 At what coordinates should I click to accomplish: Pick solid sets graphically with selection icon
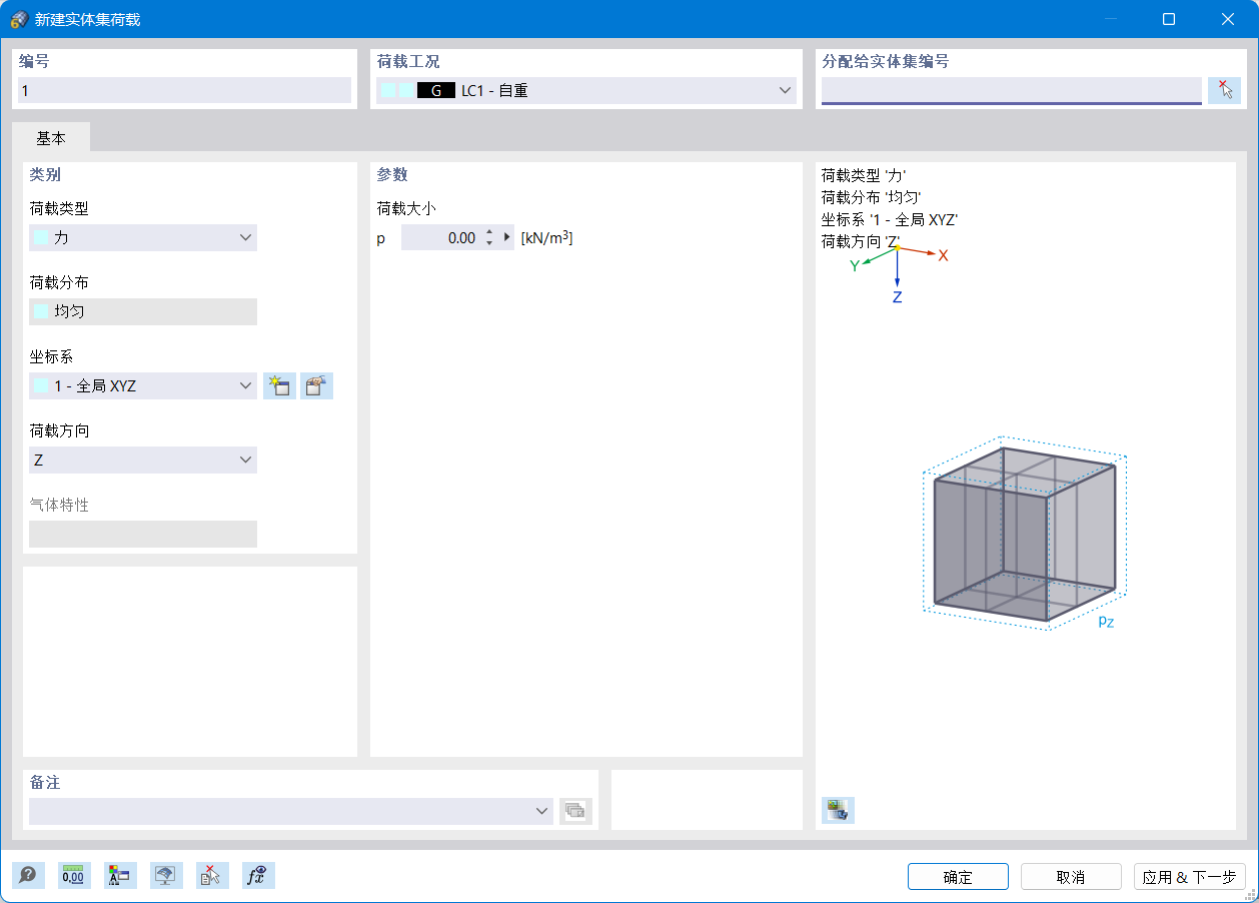(1224, 90)
